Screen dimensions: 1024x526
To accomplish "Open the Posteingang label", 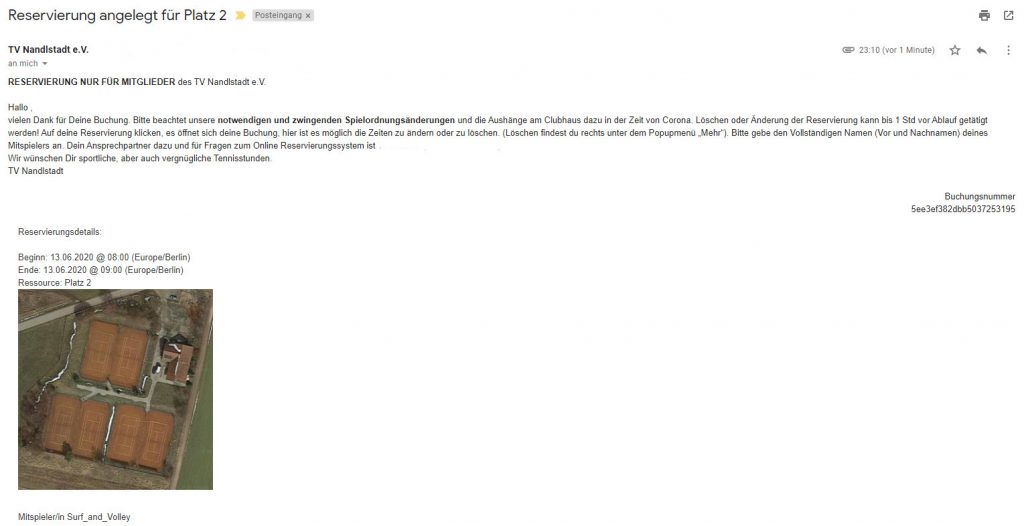I will click(278, 16).
